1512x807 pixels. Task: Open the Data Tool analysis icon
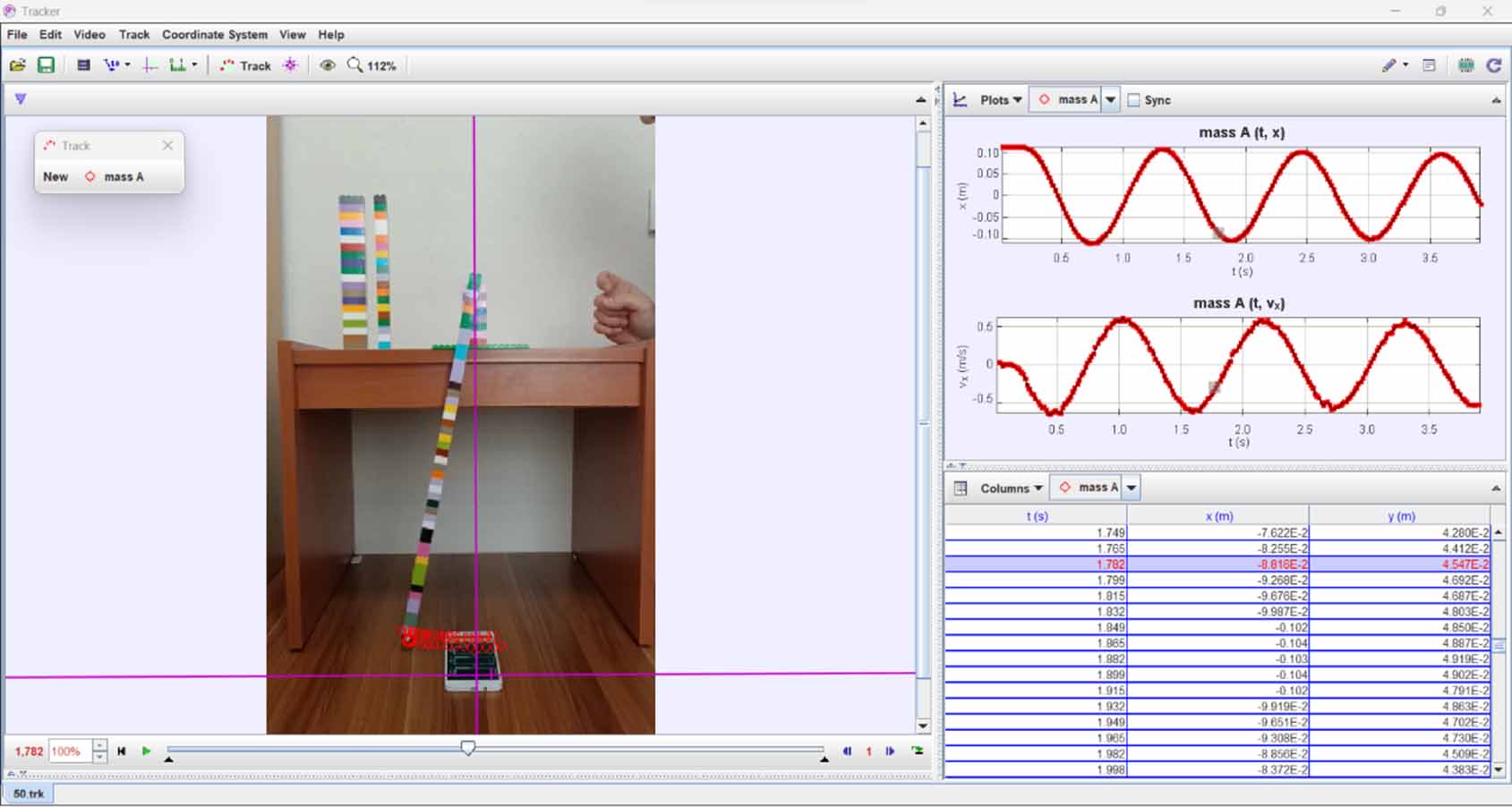pos(1466,64)
